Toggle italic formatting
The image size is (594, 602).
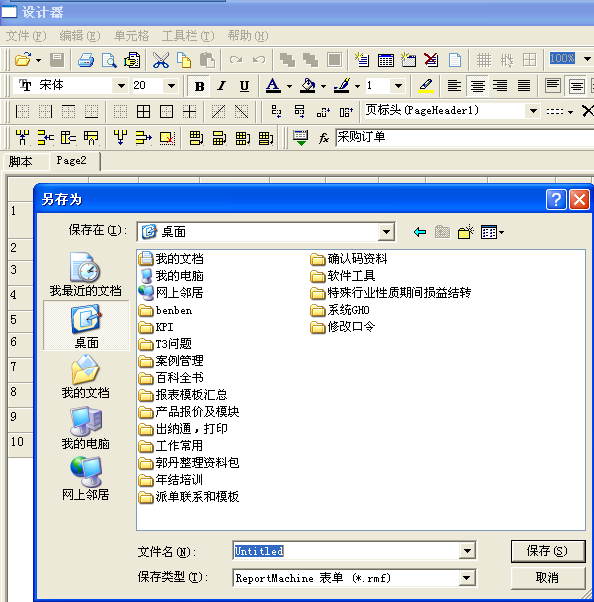(x=222, y=86)
